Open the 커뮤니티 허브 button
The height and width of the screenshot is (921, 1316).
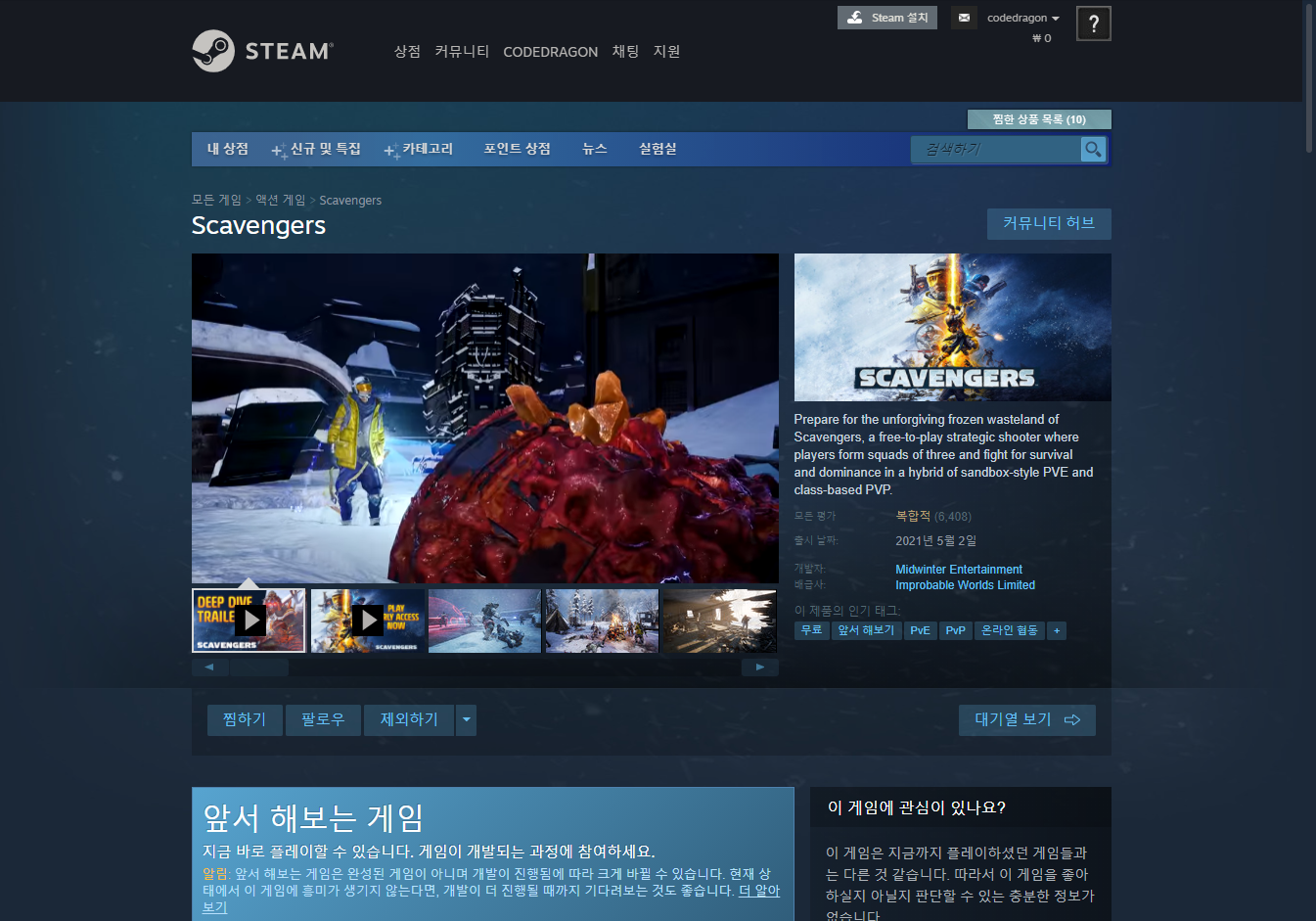(x=1049, y=223)
